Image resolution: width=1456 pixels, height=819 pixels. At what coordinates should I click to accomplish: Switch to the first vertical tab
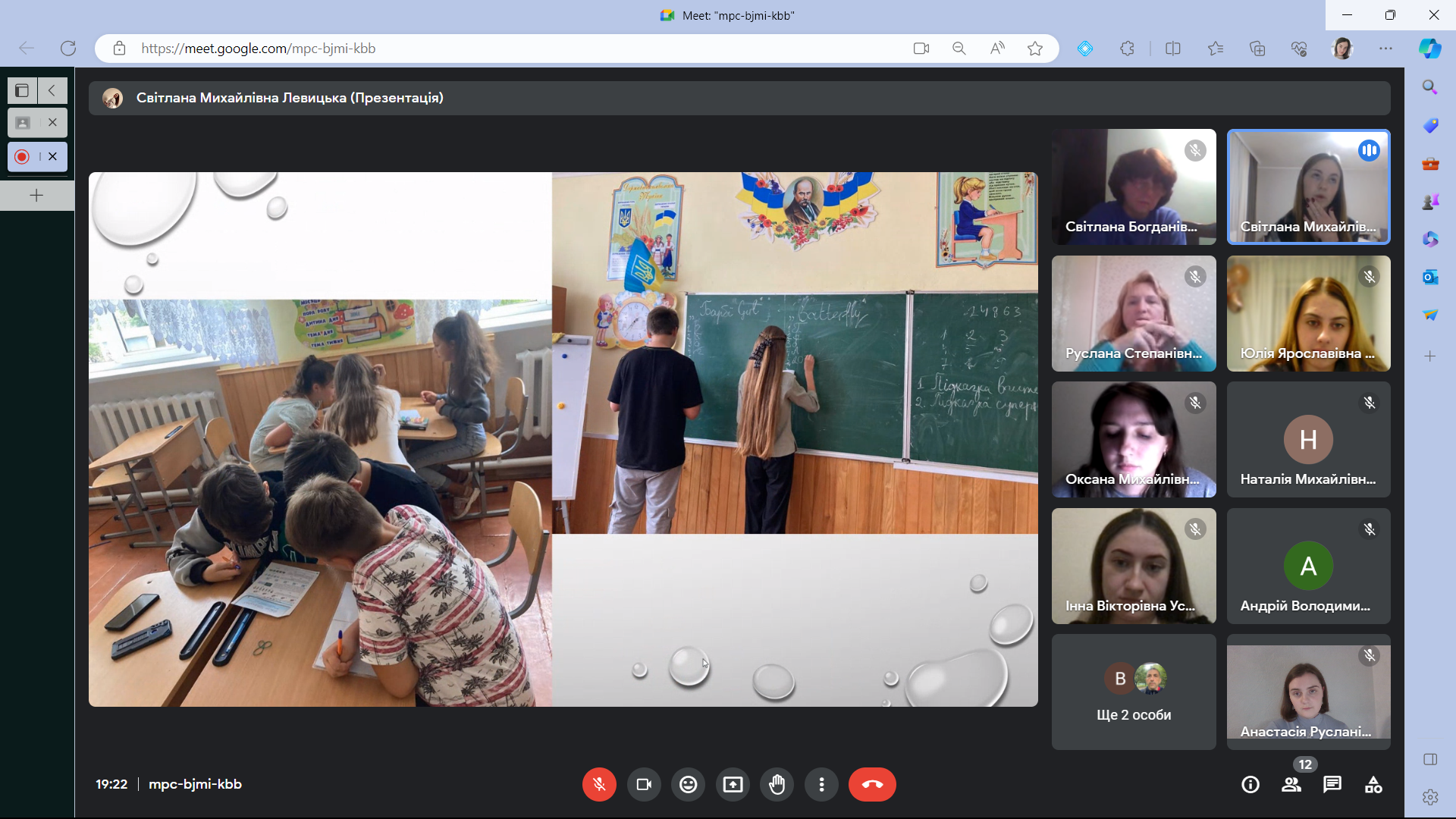(x=23, y=122)
